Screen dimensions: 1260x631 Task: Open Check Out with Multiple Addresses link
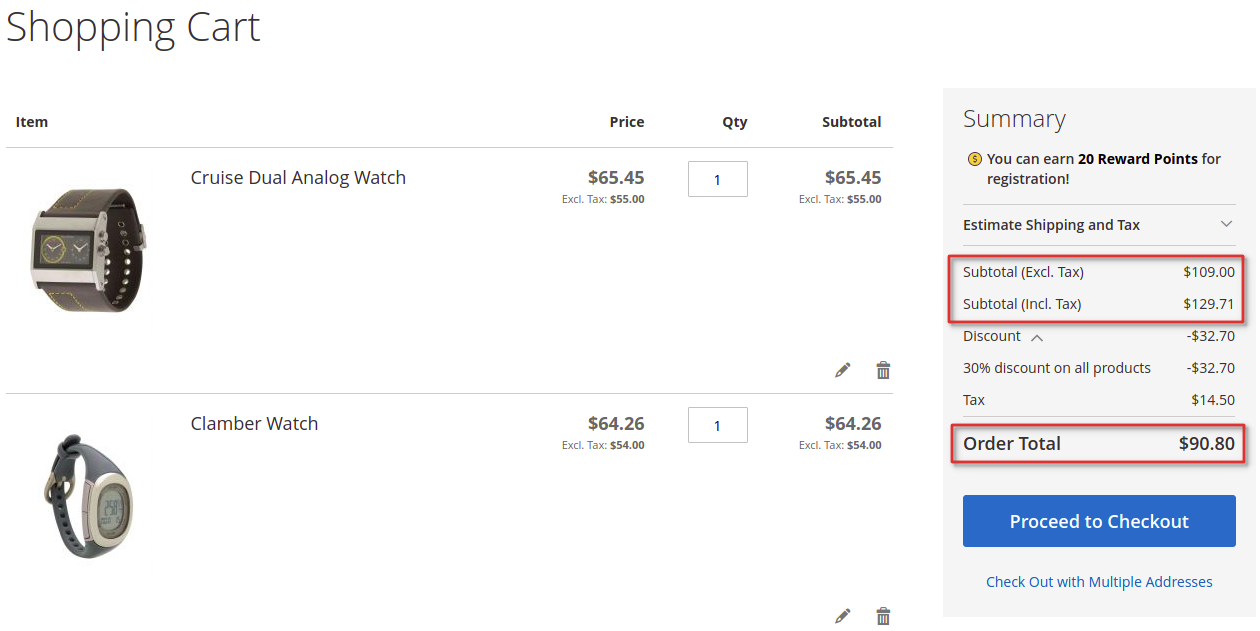(x=1099, y=582)
